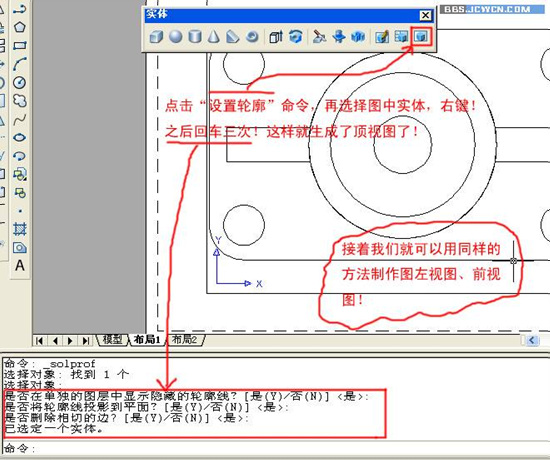
Task: Click the horizontal scrollbar left arrow
Action: [x=532, y=340]
